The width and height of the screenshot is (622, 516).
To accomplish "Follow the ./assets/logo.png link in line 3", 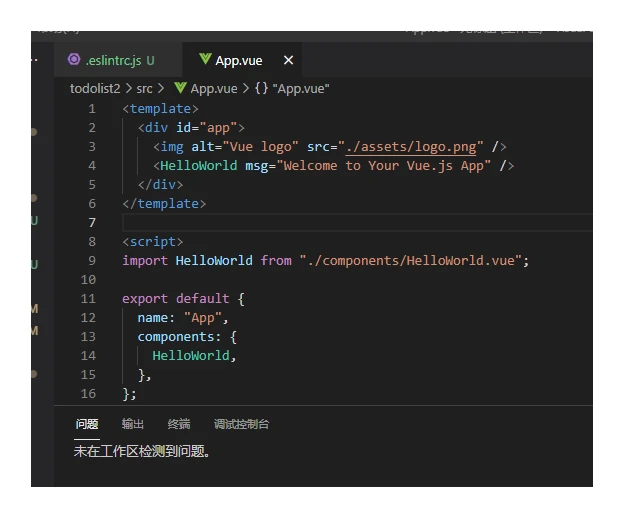I will pyautogui.click(x=411, y=147).
